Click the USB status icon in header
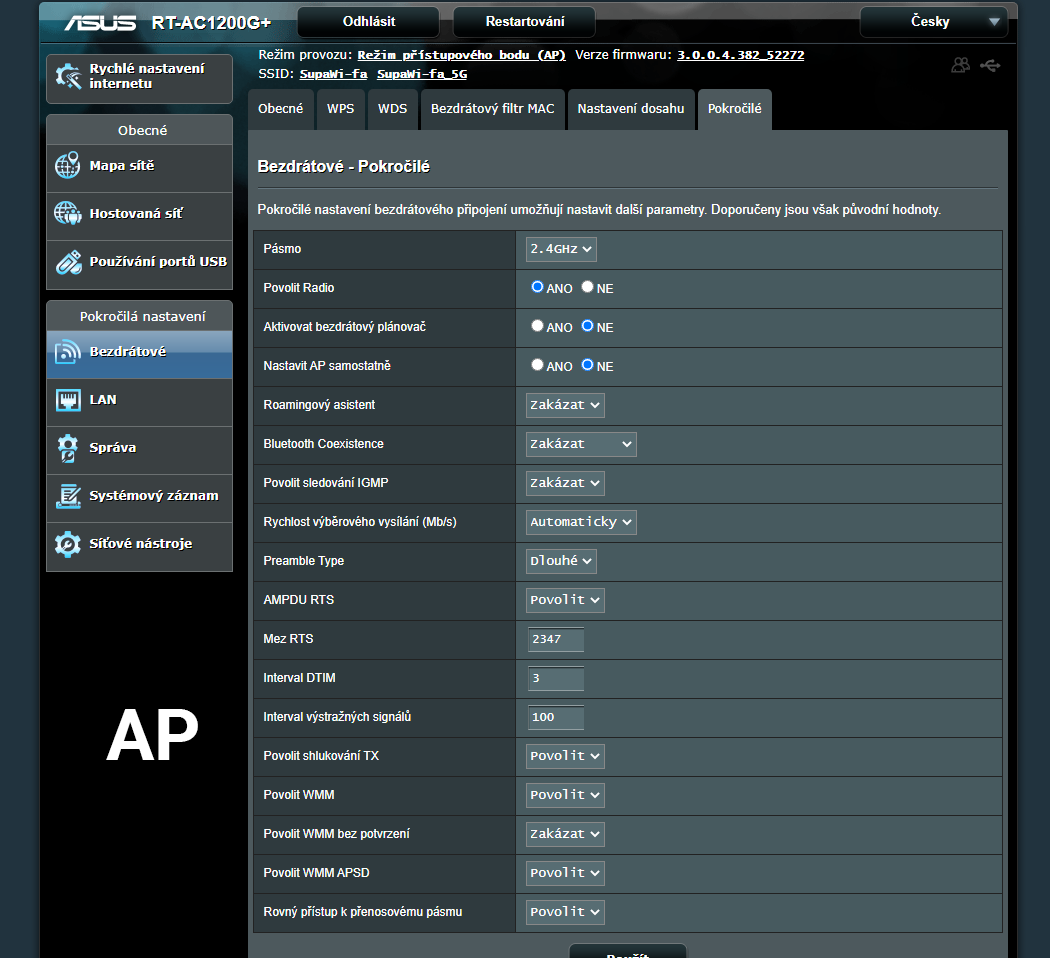This screenshot has width=1050, height=958. tap(990, 65)
